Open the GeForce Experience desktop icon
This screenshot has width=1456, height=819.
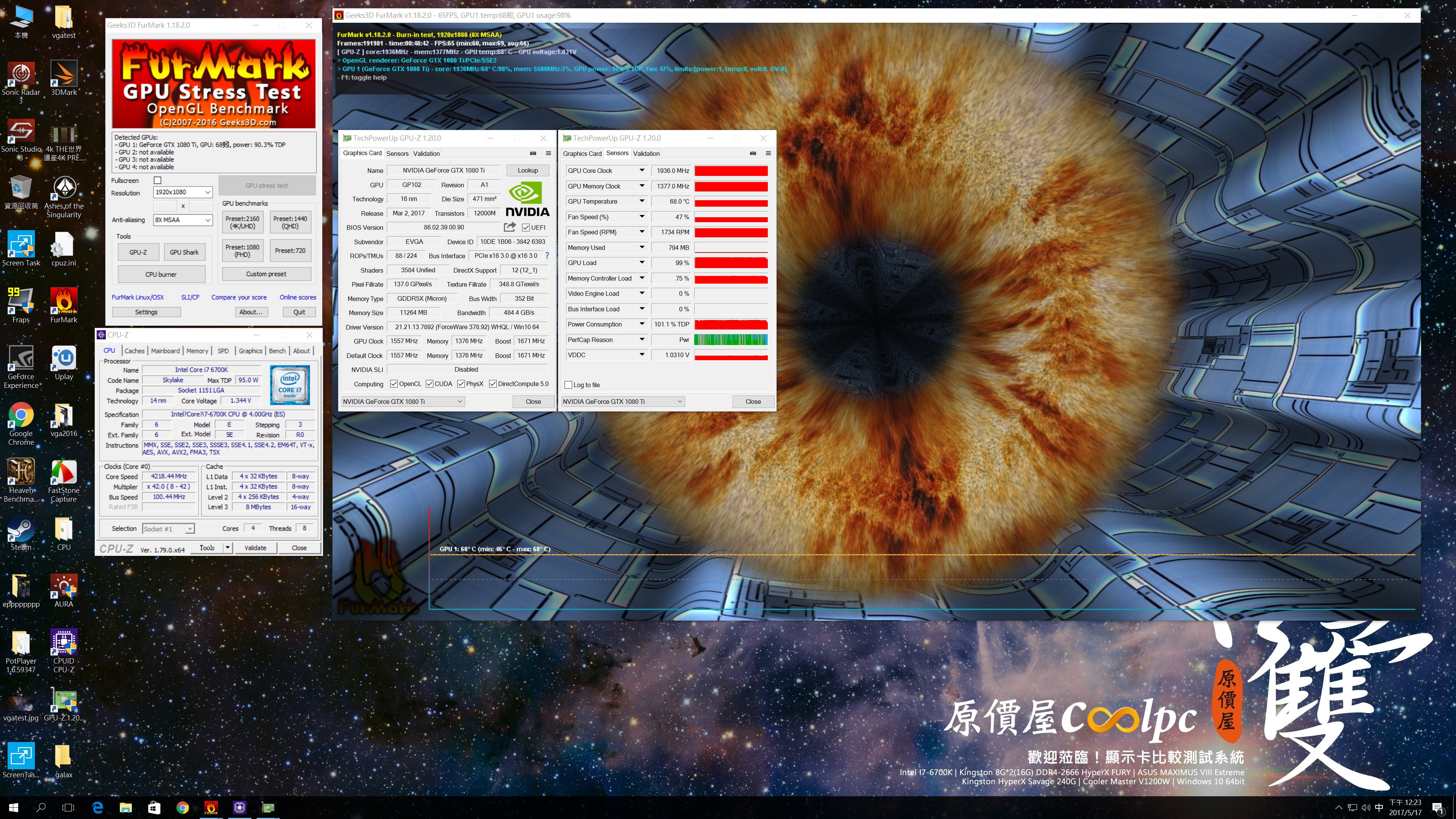(x=21, y=367)
